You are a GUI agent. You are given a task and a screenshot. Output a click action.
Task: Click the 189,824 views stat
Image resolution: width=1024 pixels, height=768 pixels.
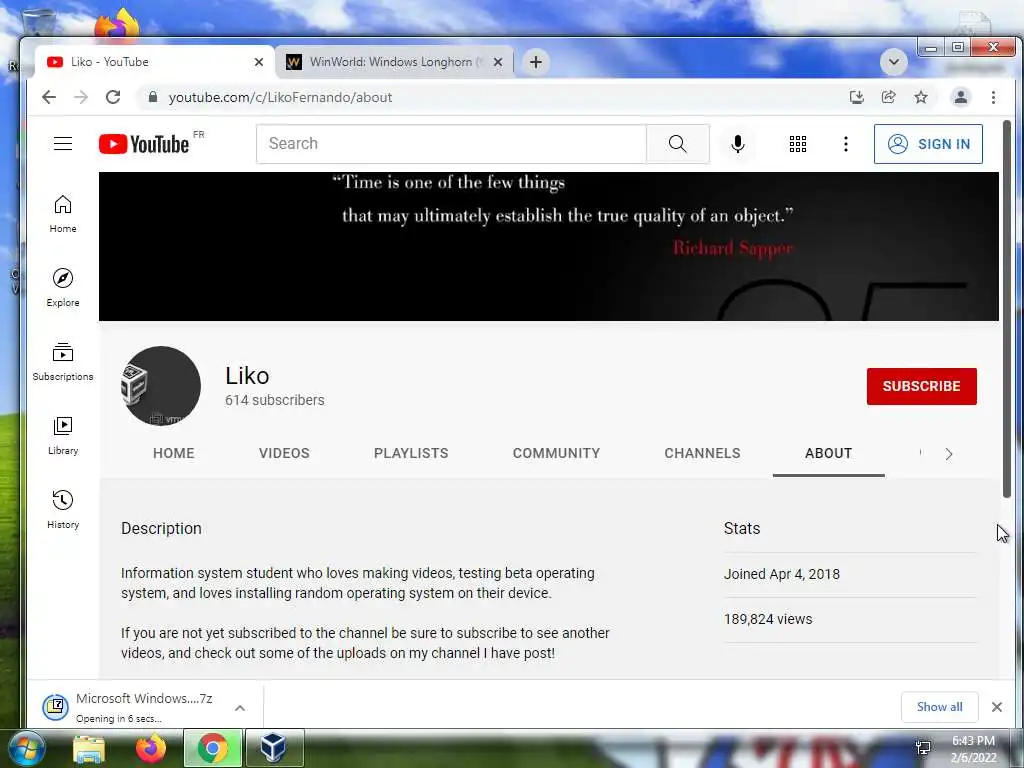click(768, 619)
